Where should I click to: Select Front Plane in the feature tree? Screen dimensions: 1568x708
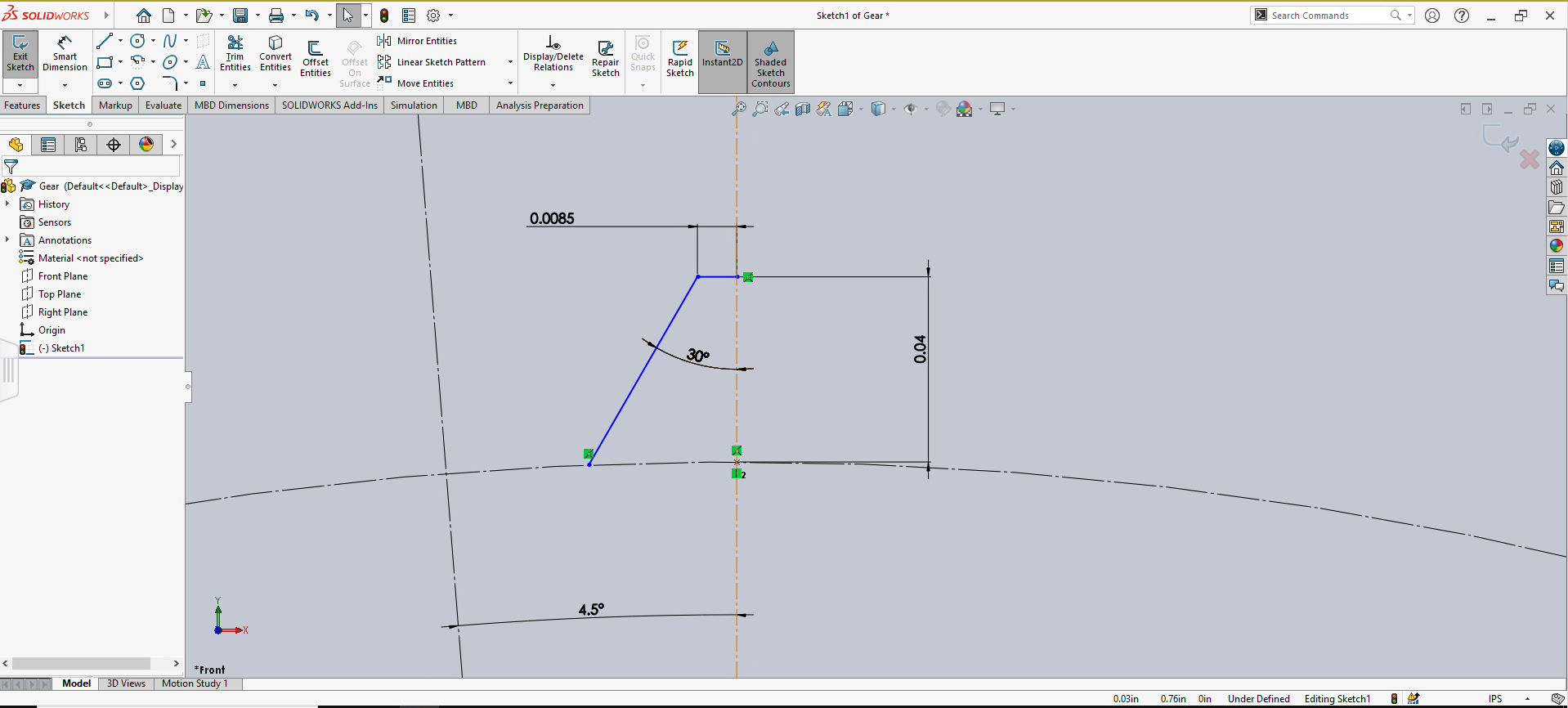[x=62, y=276]
